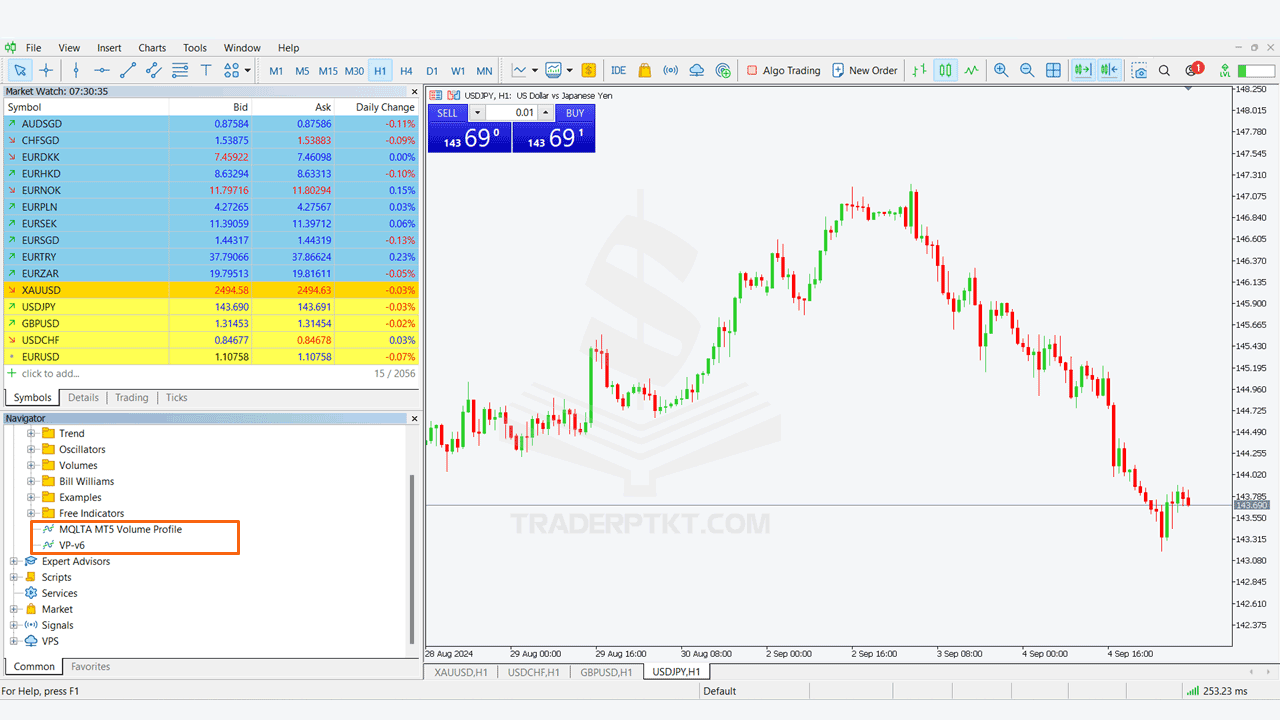The image size is (1280, 720).
Task: Click the gold dollar trading icon
Action: pyautogui.click(x=588, y=70)
